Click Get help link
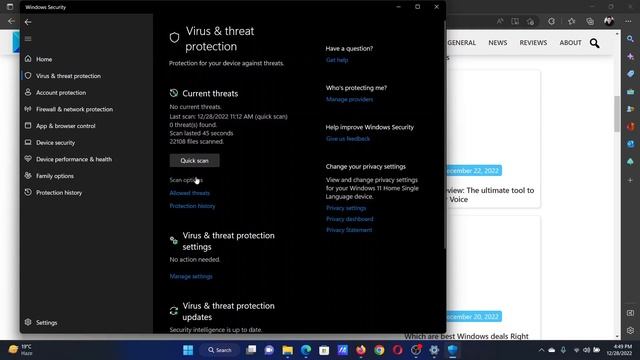Viewport: 640px width, 360px height. (337, 60)
